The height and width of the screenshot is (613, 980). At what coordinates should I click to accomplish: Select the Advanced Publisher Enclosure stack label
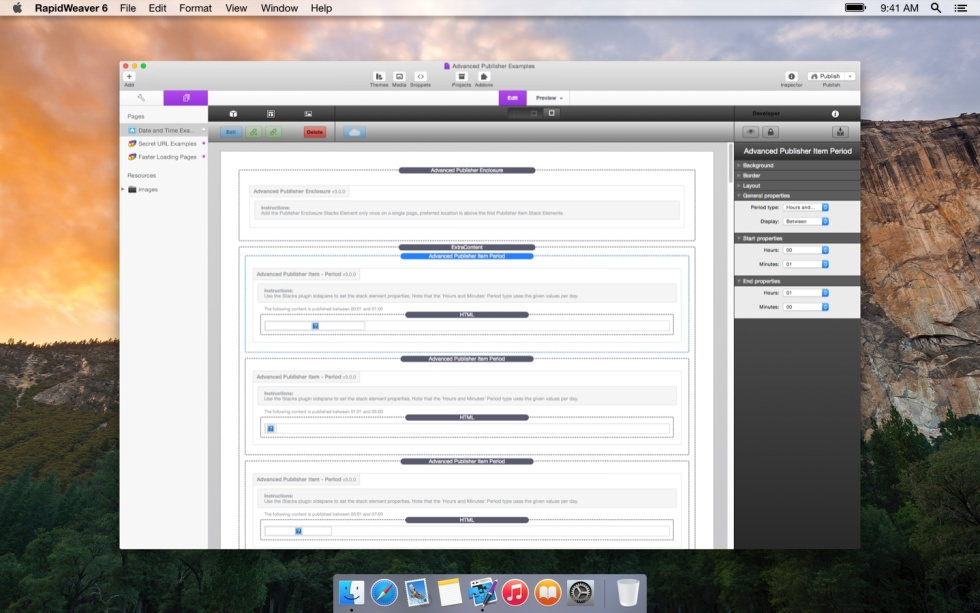(x=467, y=170)
